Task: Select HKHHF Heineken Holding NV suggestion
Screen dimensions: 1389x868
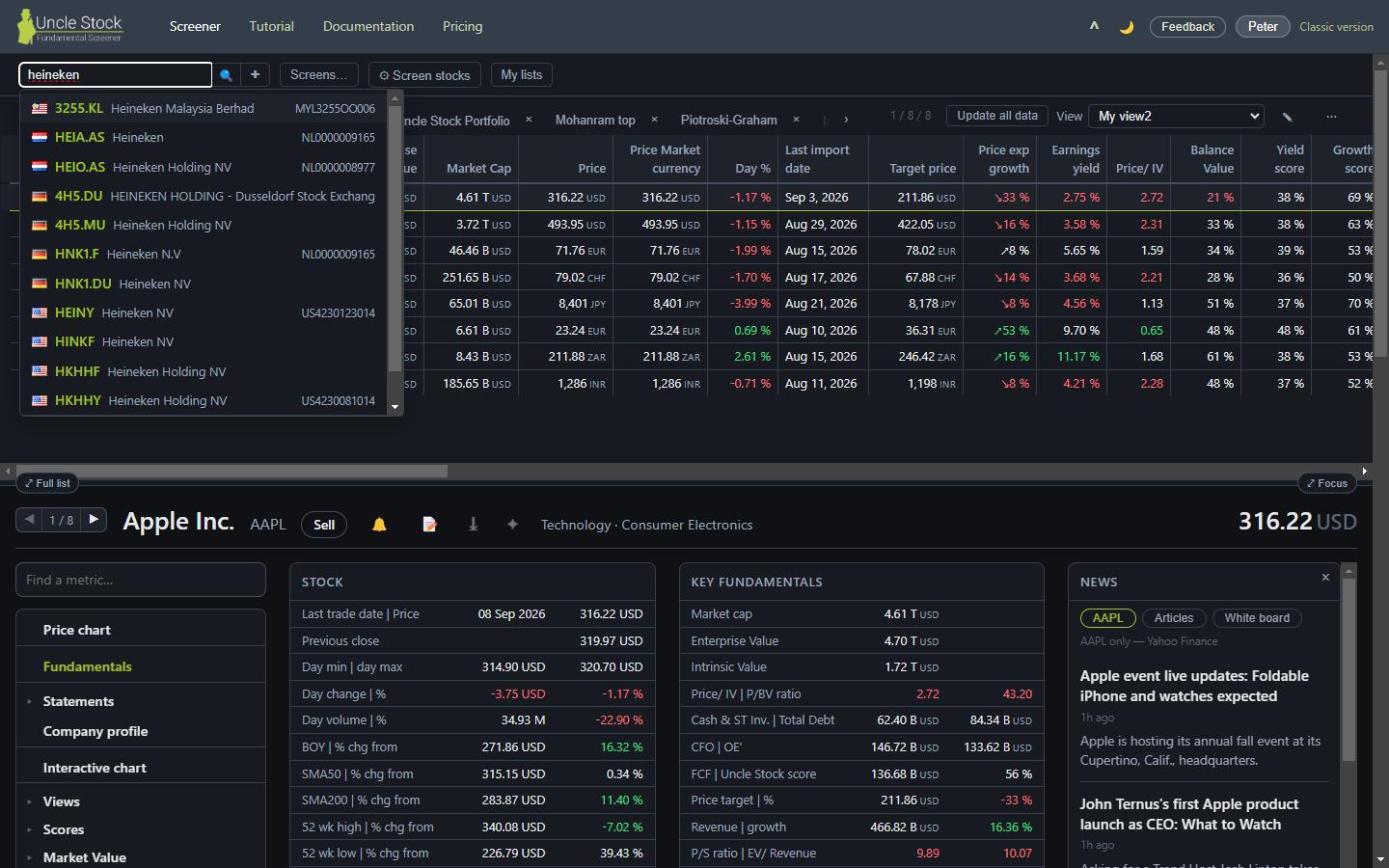Action: [203, 372]
